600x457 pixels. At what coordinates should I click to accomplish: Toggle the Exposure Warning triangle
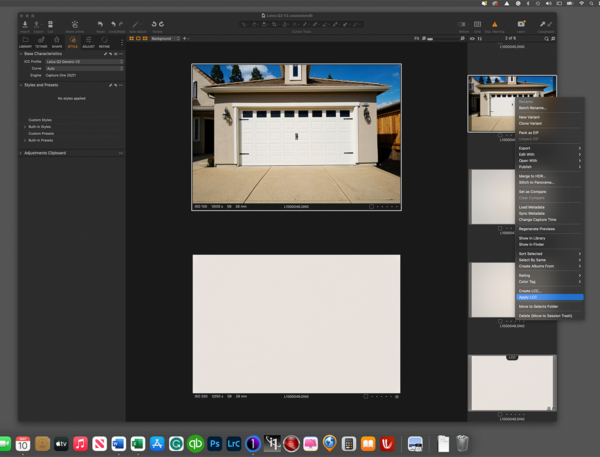(x=495, y=24)
